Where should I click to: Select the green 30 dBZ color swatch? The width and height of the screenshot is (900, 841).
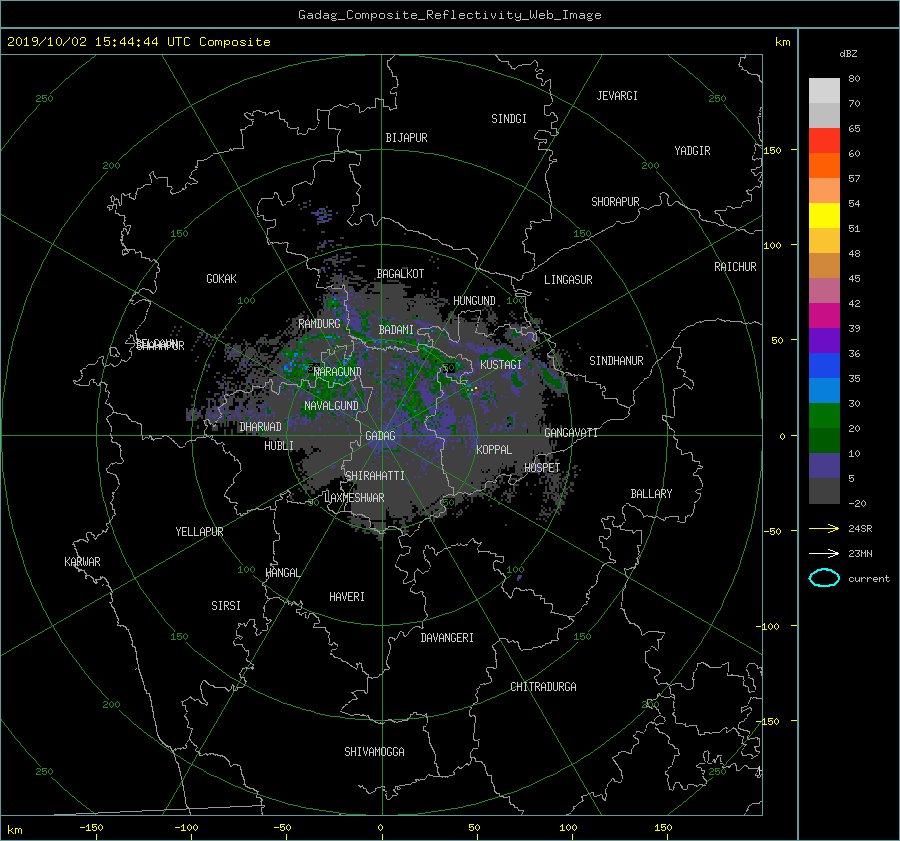[x=824, y=415]
